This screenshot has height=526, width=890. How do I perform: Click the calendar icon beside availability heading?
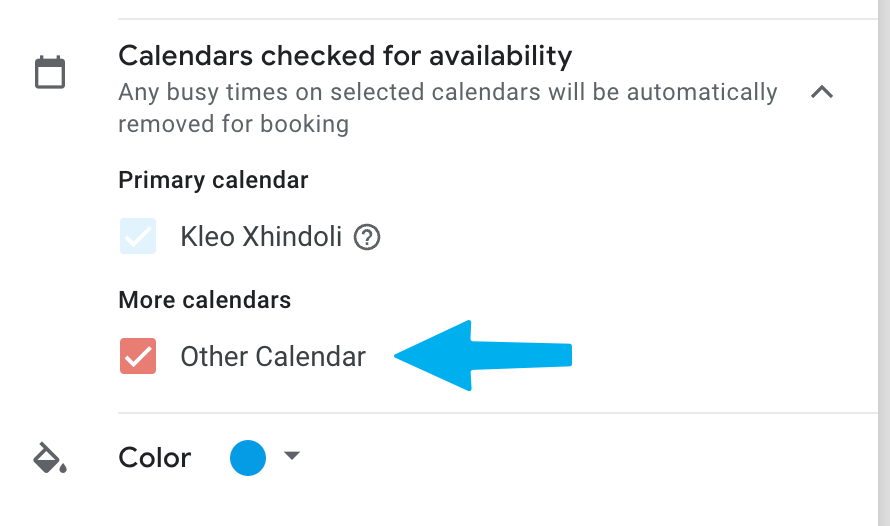click(x=50, y=73)
